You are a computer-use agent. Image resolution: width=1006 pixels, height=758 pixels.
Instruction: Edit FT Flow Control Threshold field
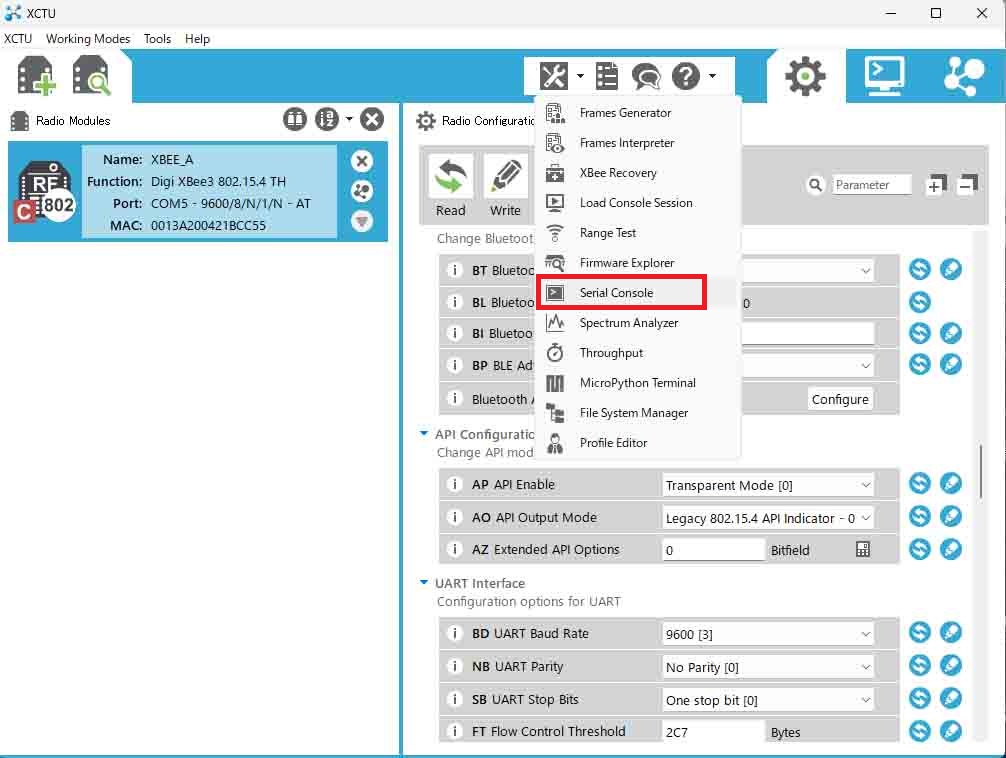click(x=713, y=732)
